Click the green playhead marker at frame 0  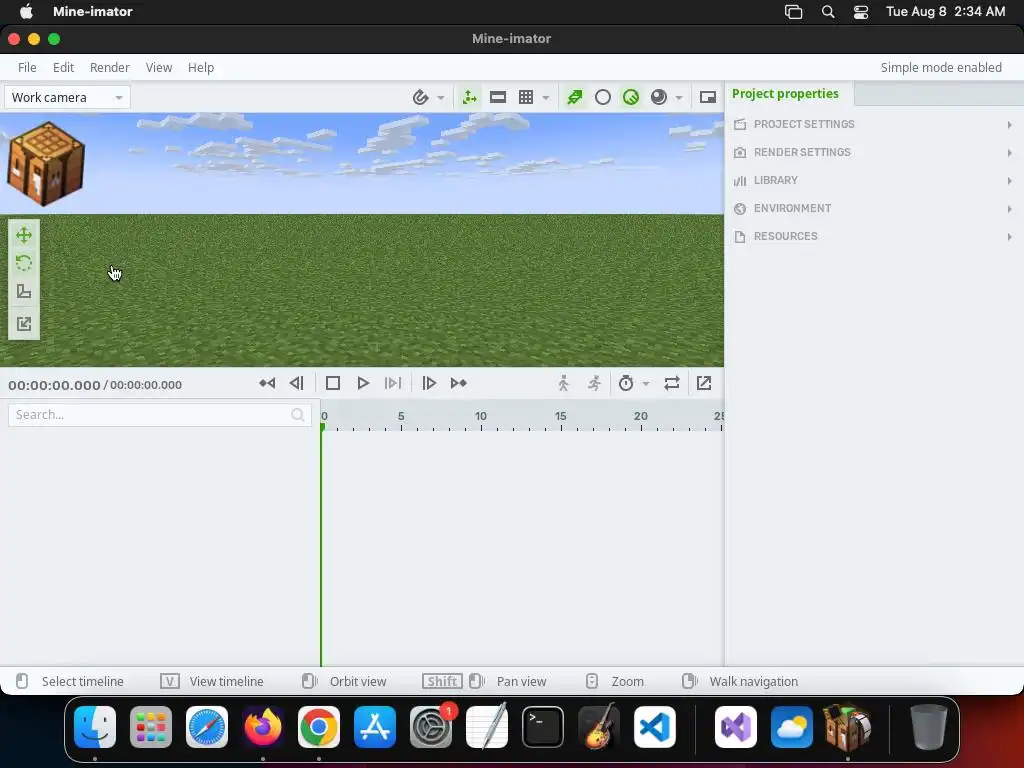pyautogui.click(x=322, y=426)
